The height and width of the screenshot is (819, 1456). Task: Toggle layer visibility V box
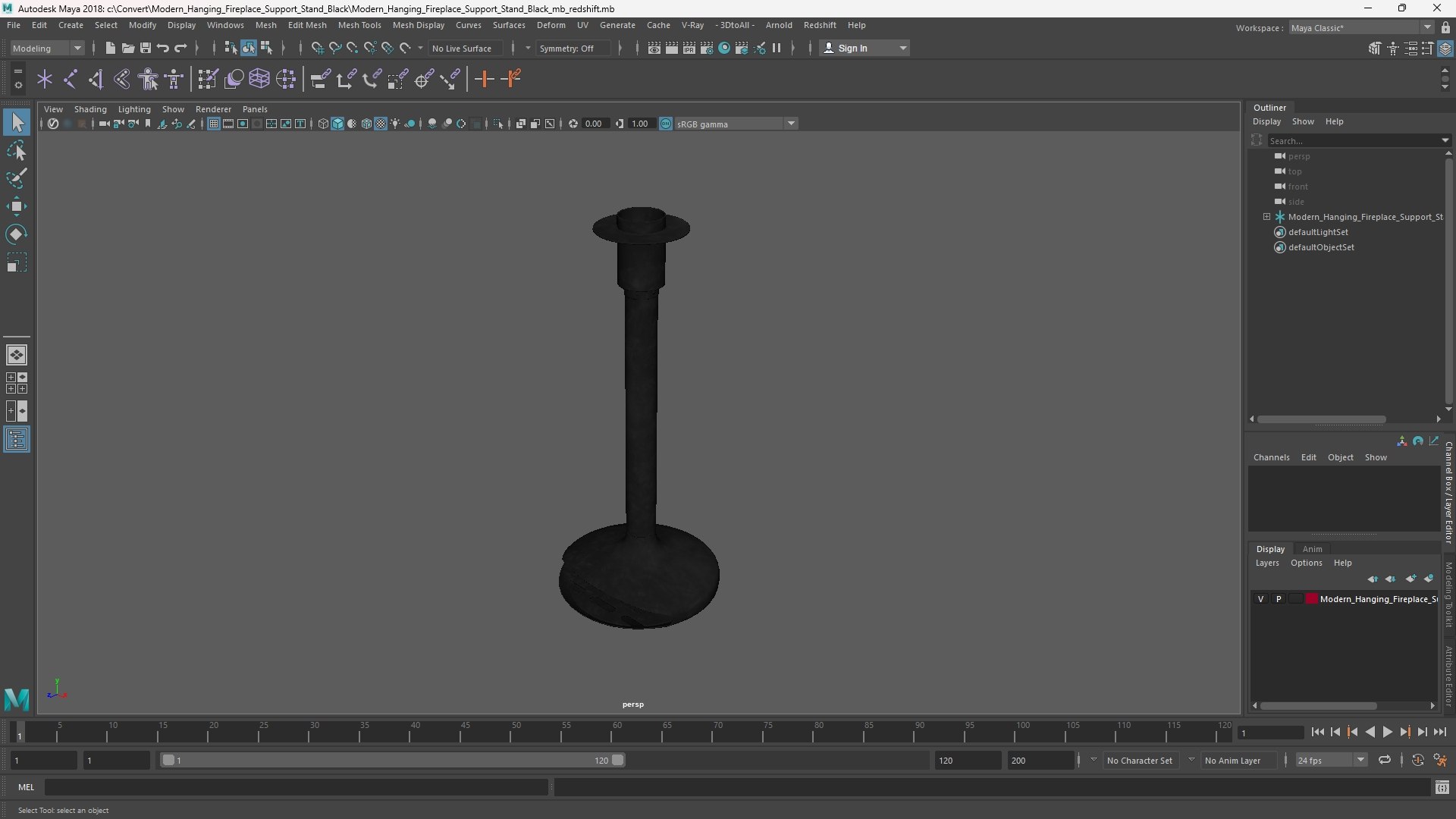pyautogui.click(x=1260, y=599)
